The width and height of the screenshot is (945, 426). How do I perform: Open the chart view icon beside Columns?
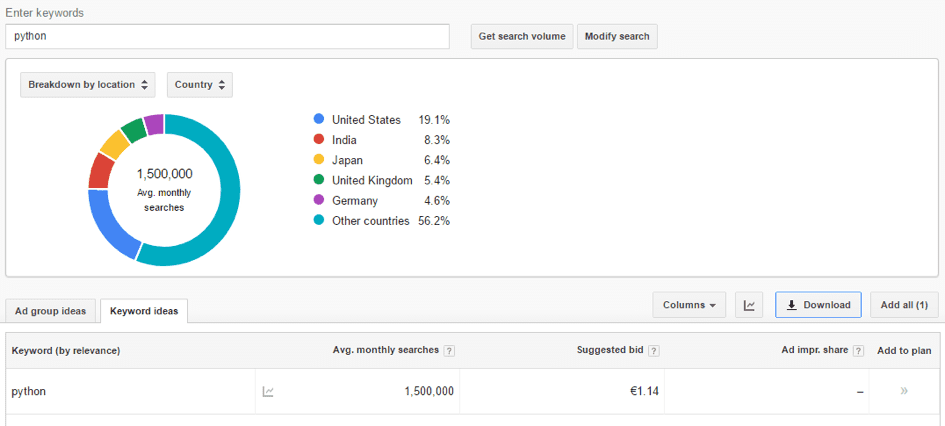pos(749,305)
